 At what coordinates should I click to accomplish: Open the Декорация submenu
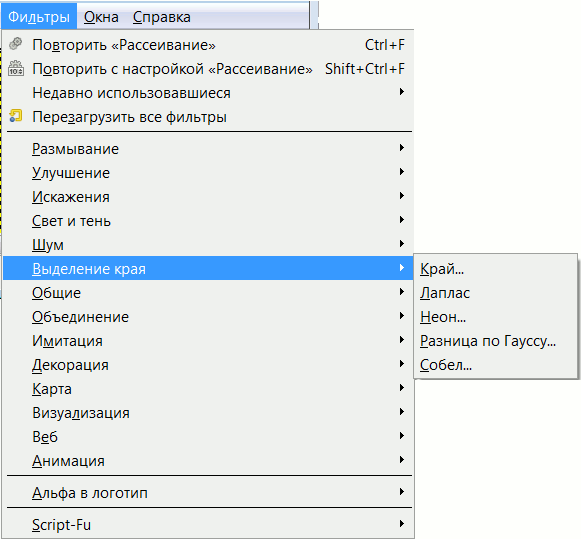(208, 365)
